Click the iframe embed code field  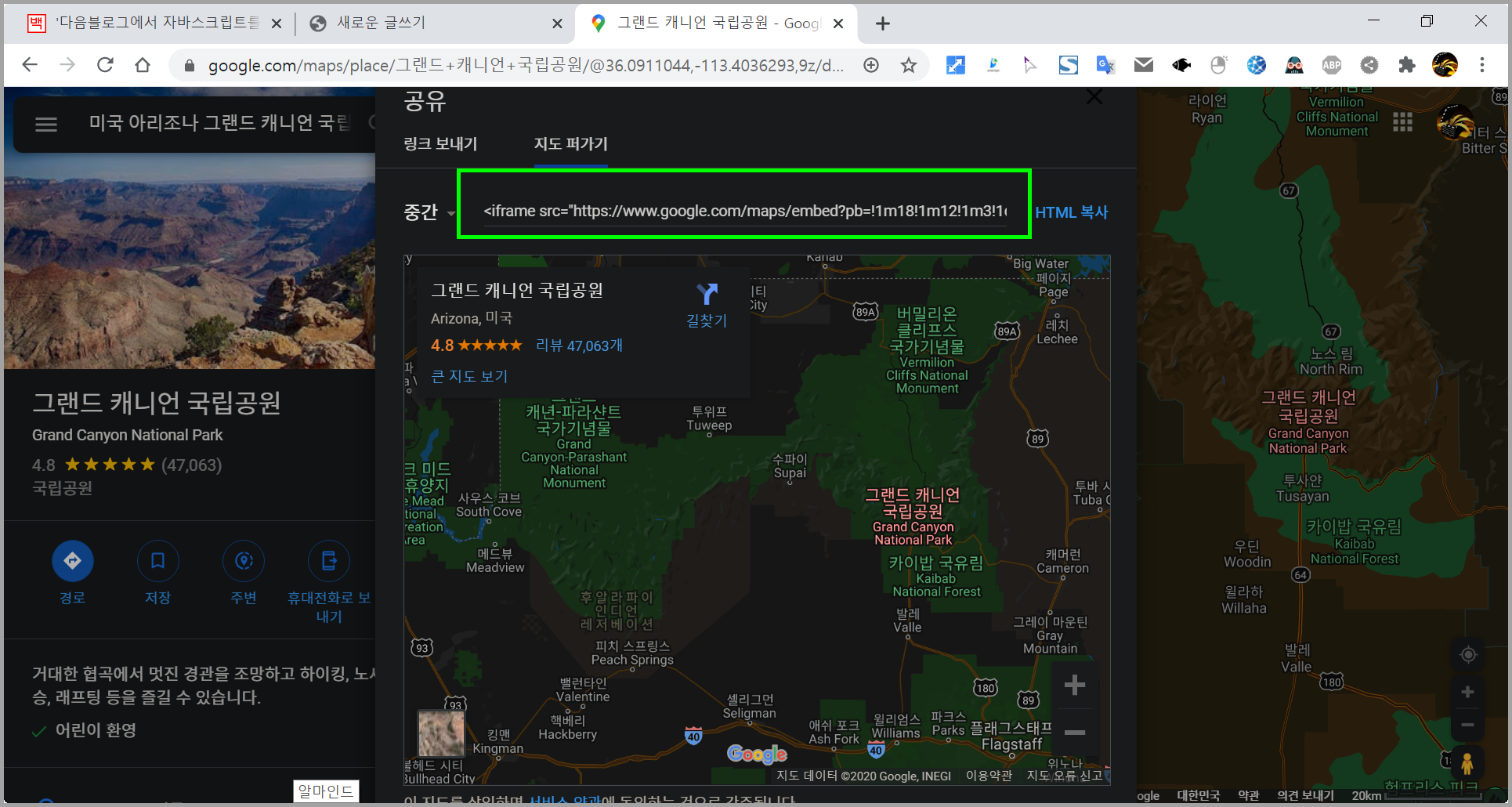(x=745, y=211)
